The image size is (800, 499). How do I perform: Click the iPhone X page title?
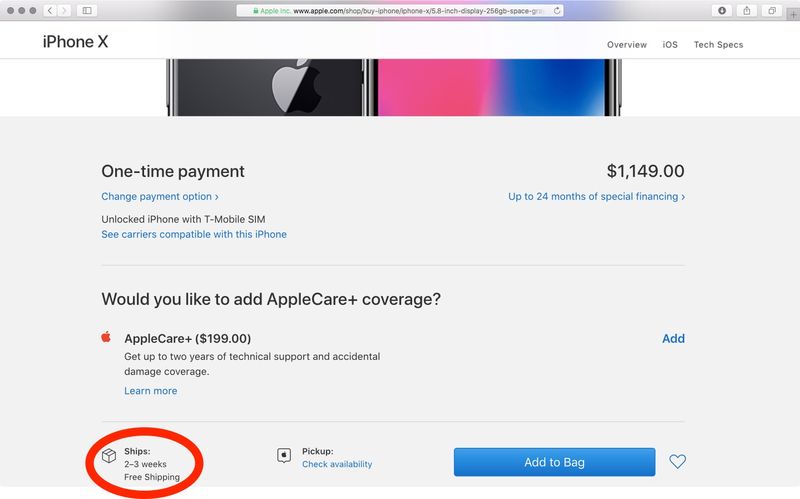pos(76,42)
